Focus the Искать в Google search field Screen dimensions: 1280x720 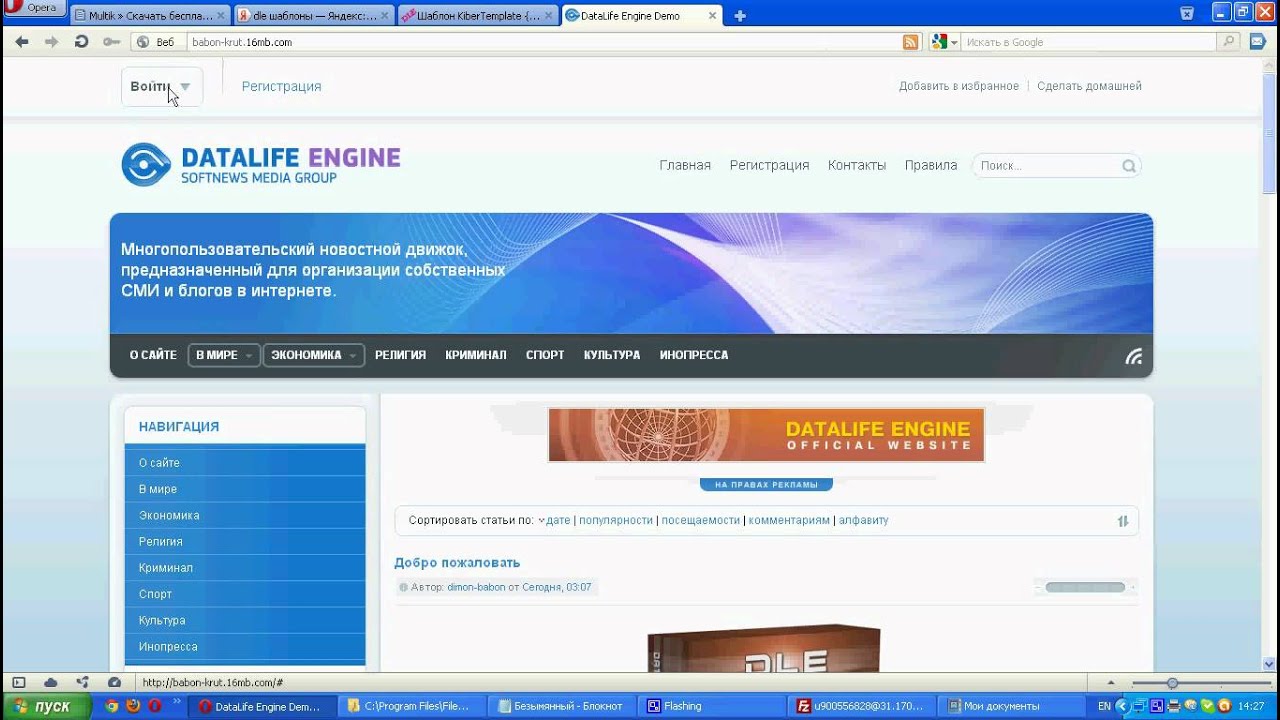1089,42
